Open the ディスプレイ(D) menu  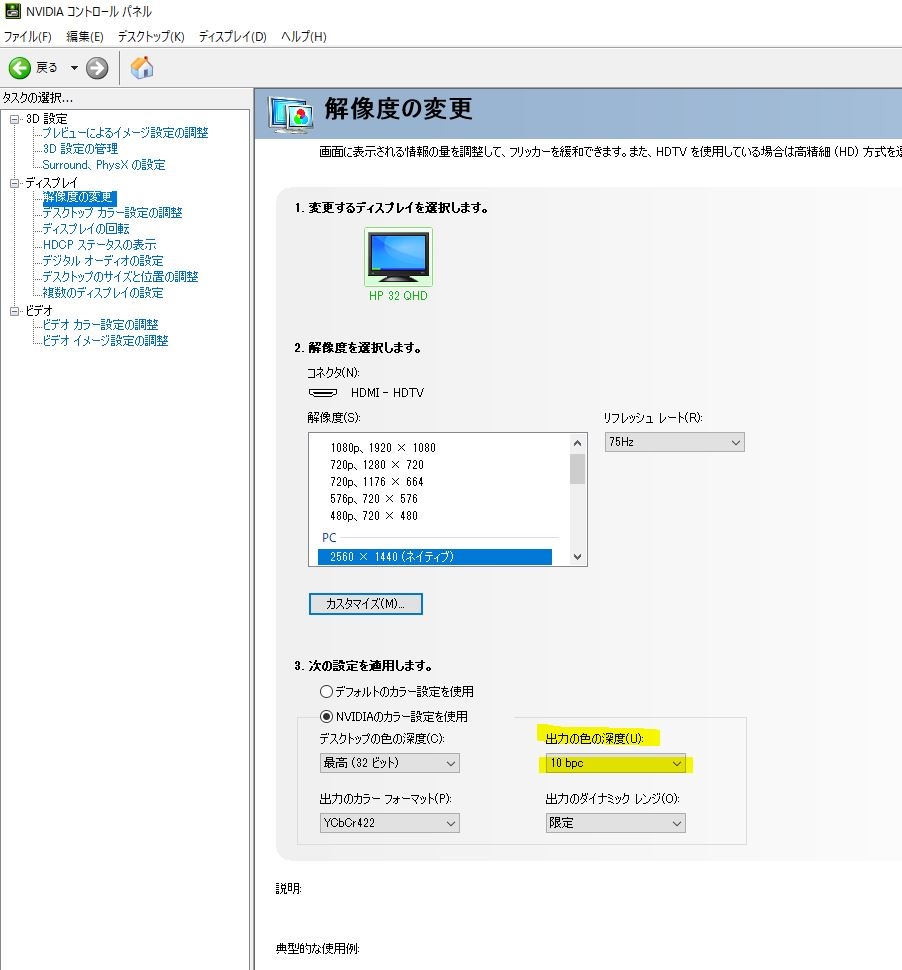point(233,36)
